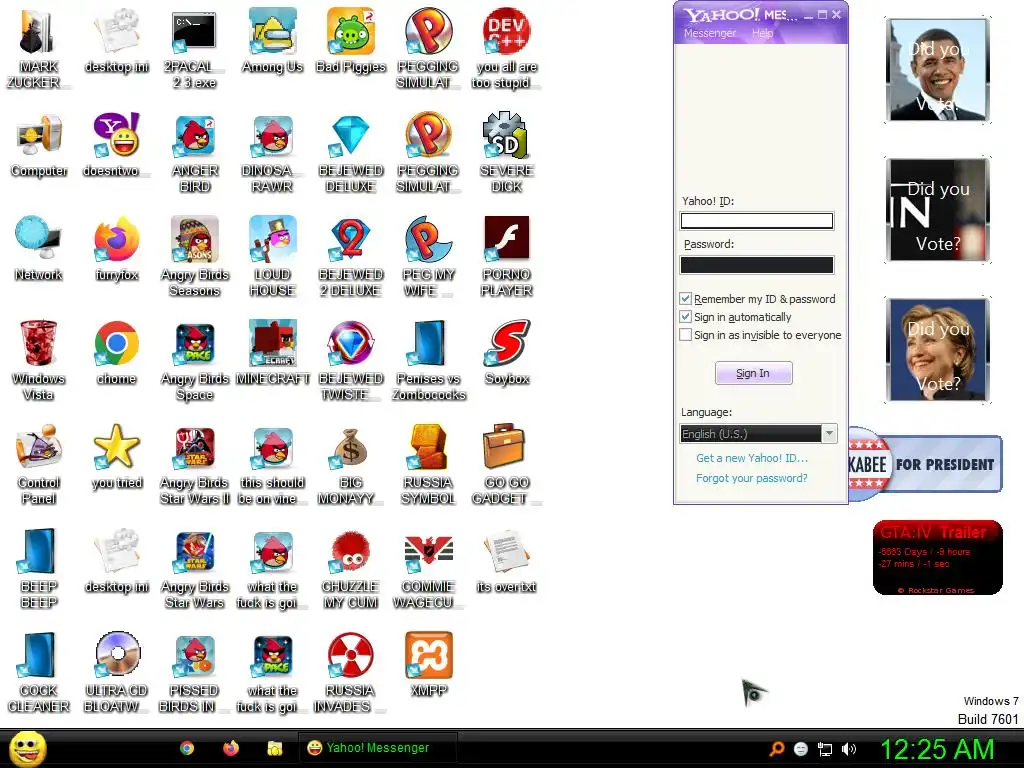The image size is (1024, 768).
Task: Focus the Yahoo! ID input field
Action: click(757, 221)
